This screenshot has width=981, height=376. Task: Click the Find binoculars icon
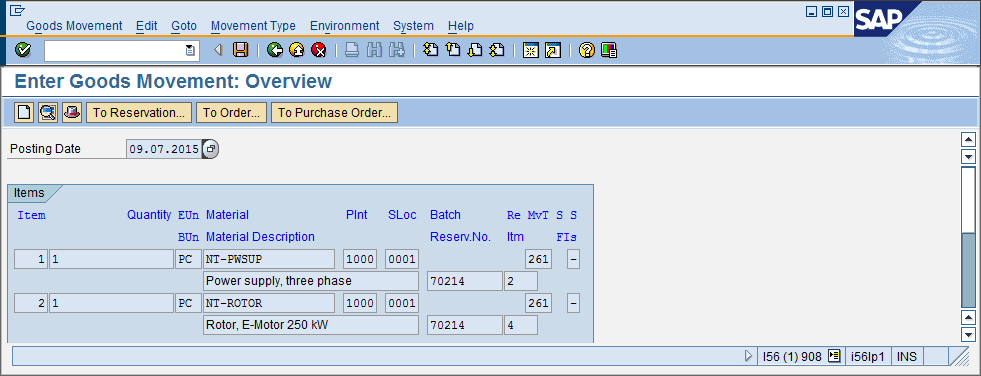[x=374, y=50]
